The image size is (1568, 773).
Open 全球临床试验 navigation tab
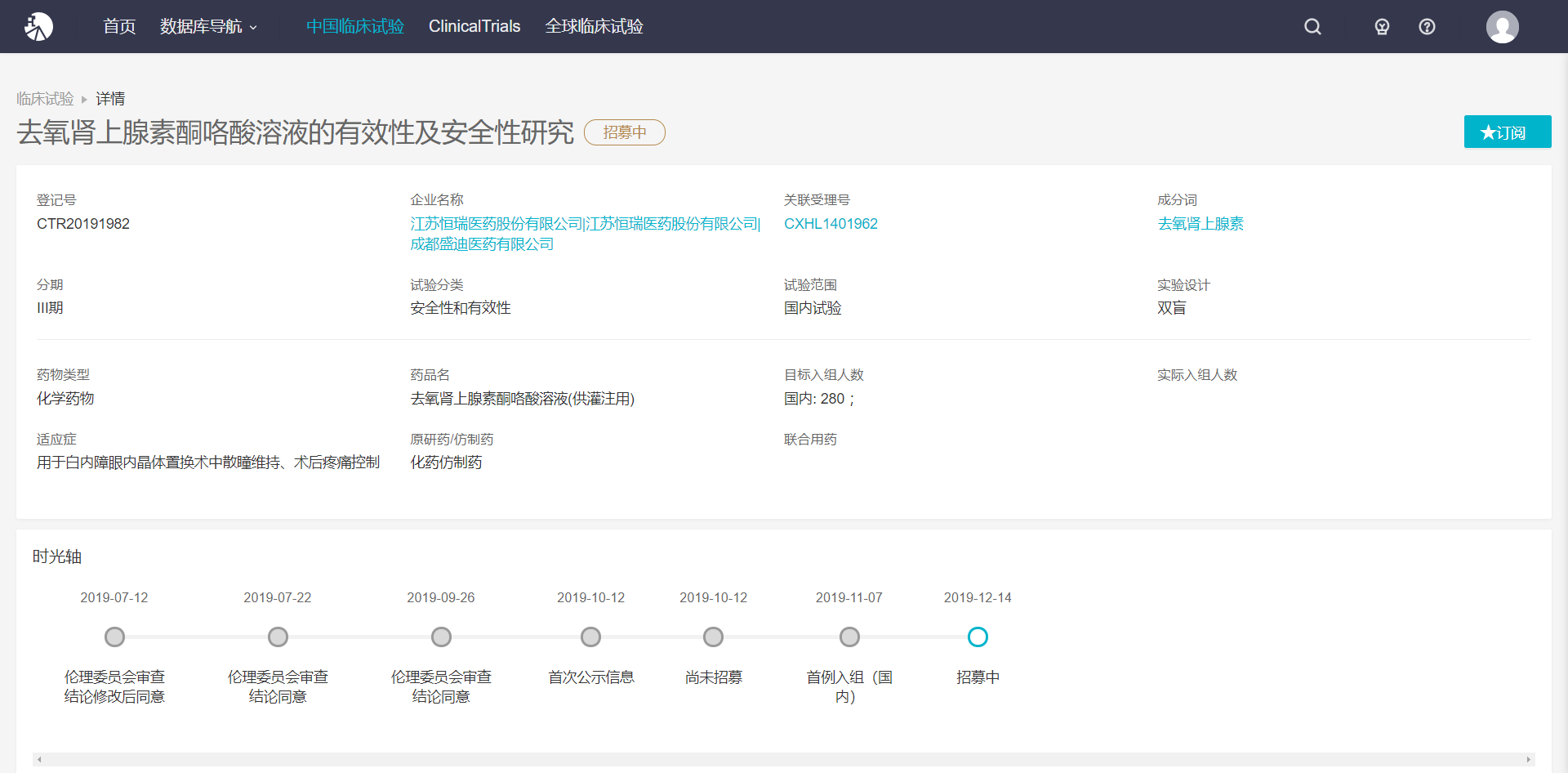594,27
